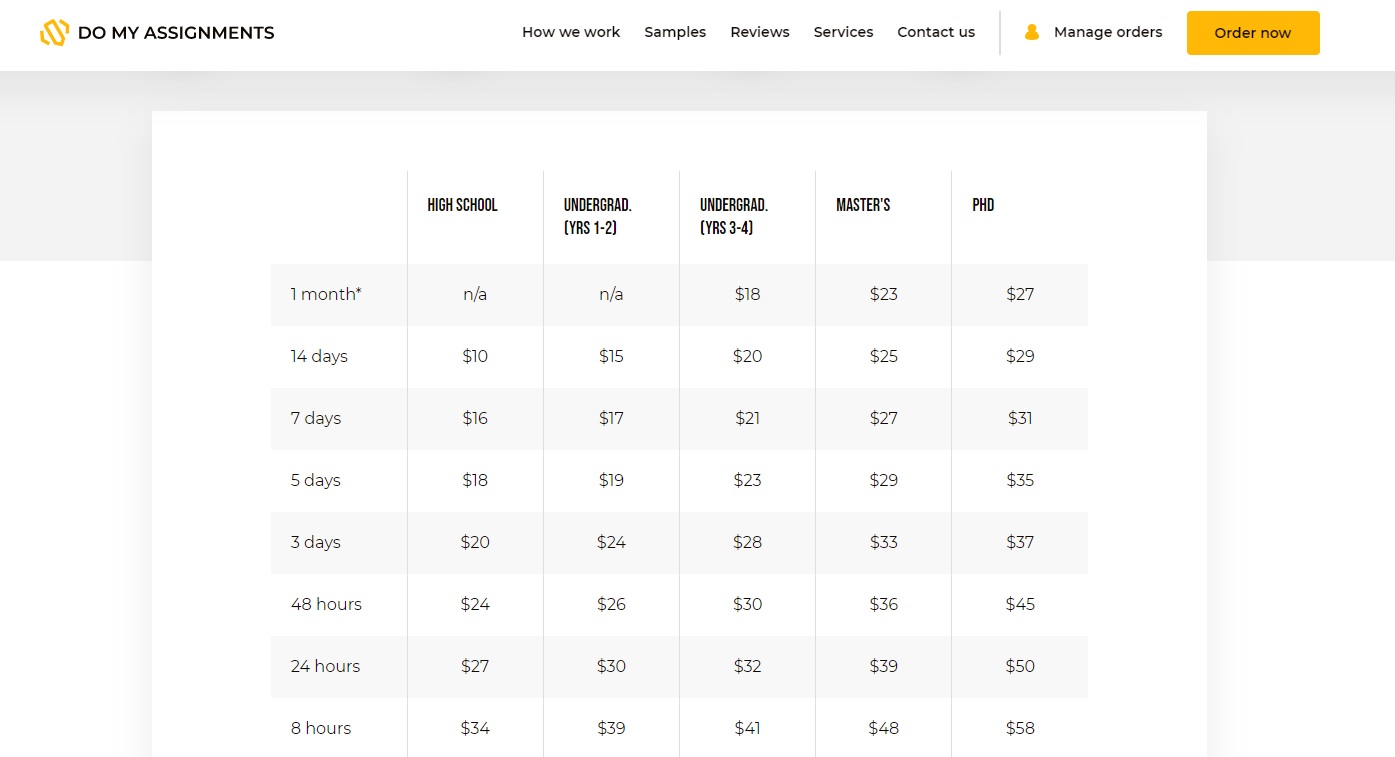Click the $10 price for 14 days High School
Image resolution: width=1395 pixels, height=757 pixels.
coord(475,356)
